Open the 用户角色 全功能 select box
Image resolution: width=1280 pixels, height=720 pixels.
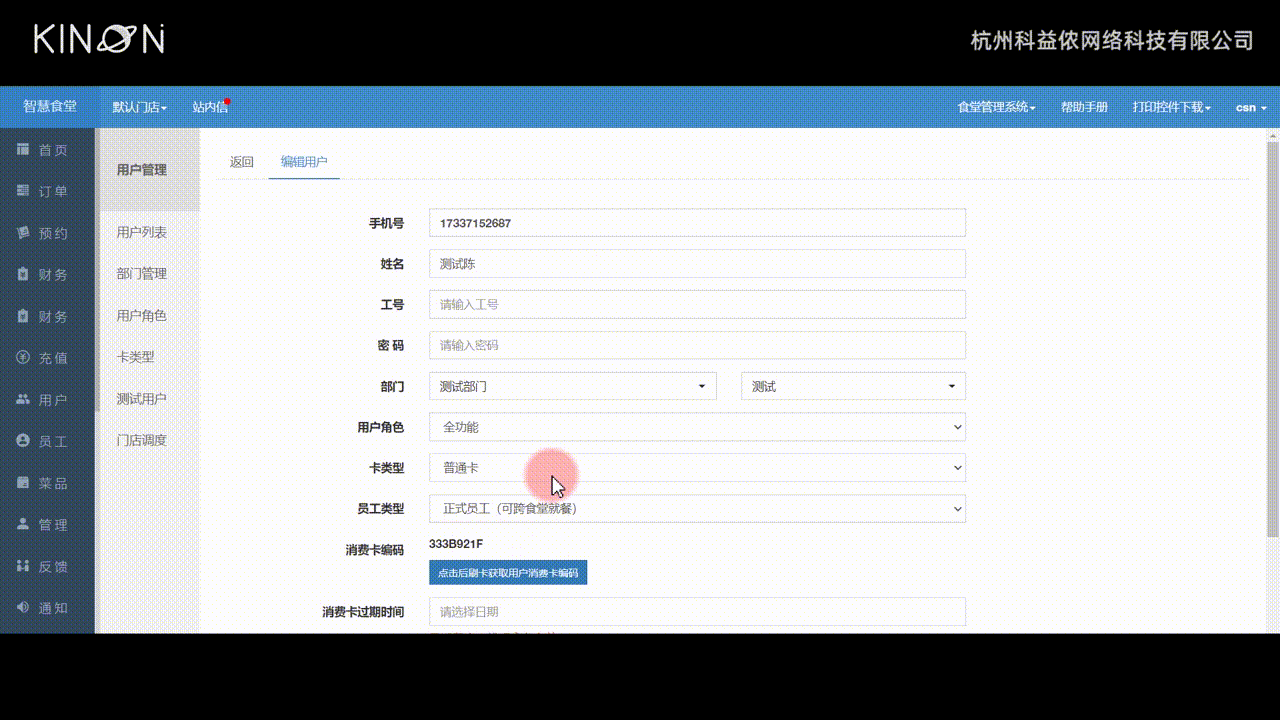point(697,427)
